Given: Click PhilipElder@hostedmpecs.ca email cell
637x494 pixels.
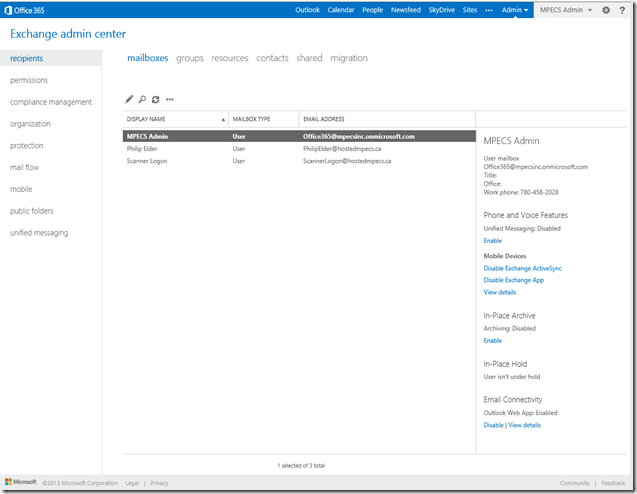Looking at the screenshot, I should 342,149.
